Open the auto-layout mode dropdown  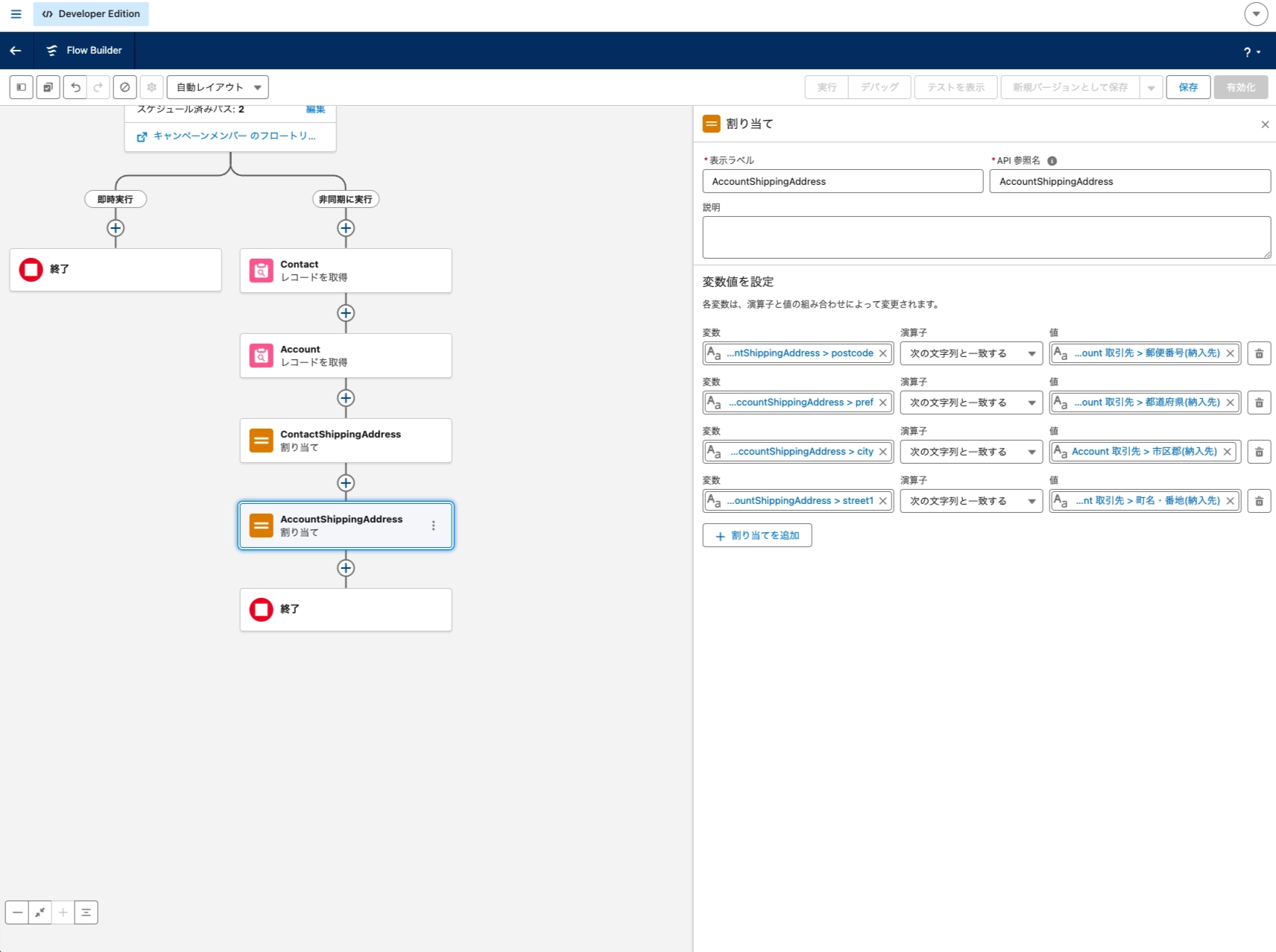pos(218,87)
